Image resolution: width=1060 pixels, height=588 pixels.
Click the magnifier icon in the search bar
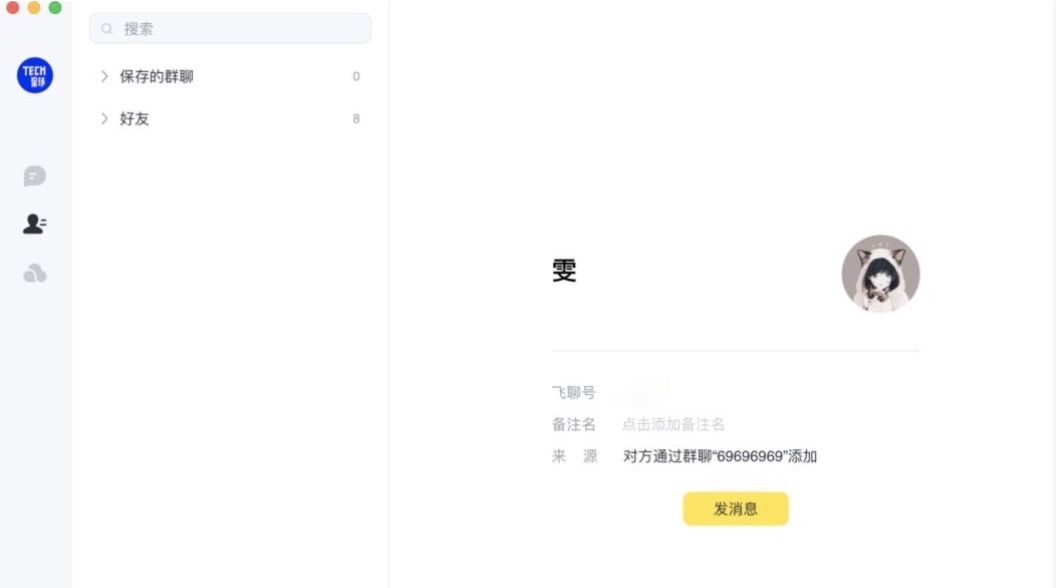pos(107,29)
